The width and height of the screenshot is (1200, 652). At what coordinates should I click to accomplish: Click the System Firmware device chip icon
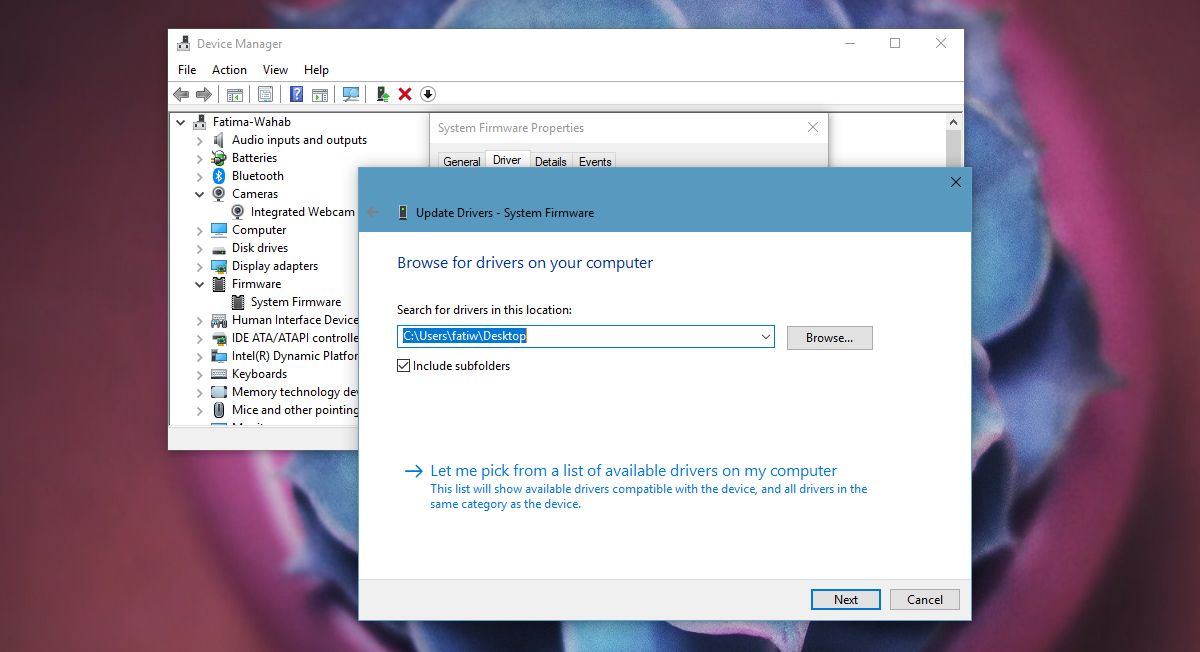coord(238,302)
